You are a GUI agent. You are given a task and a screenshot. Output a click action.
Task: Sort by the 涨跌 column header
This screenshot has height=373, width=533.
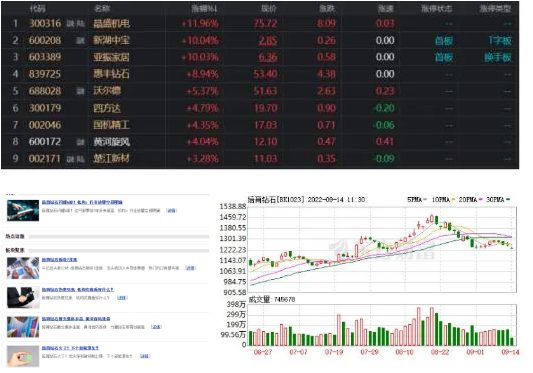tap(327, 9)
